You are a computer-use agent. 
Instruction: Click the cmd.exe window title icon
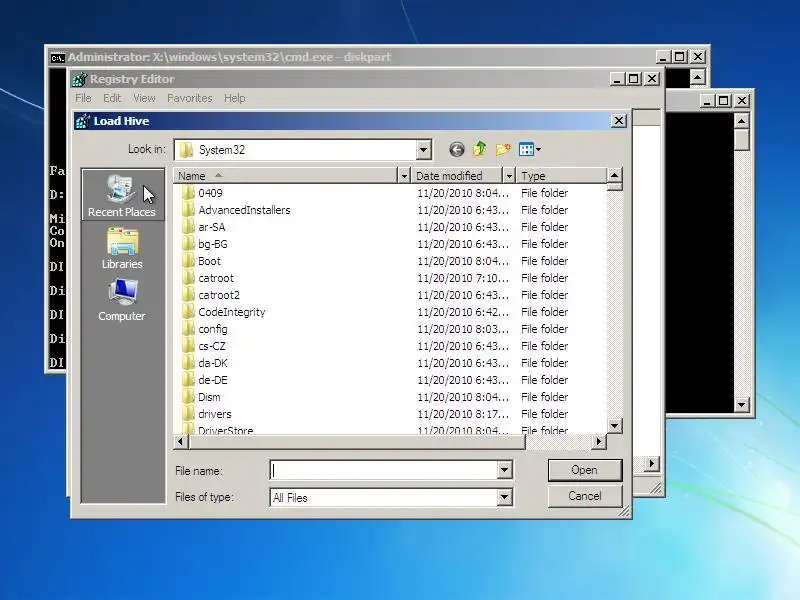57,57
